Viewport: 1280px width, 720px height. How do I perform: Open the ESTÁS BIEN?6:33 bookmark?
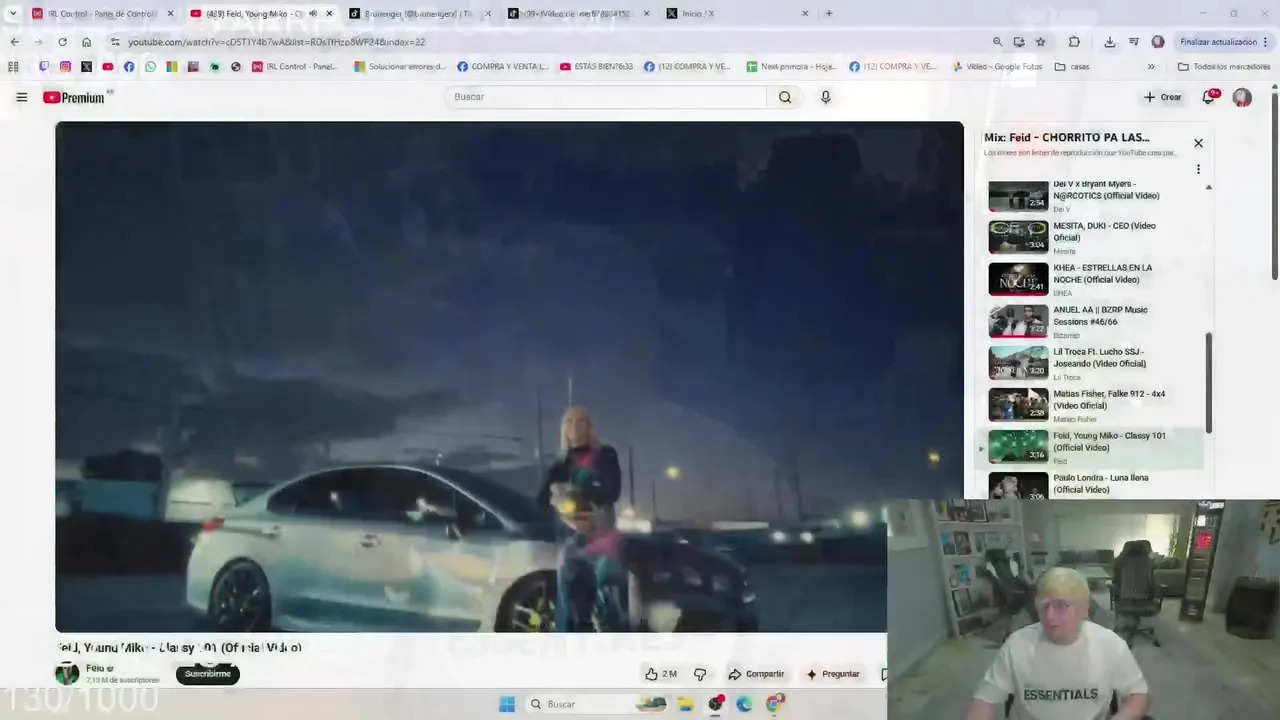pos(596,67)
